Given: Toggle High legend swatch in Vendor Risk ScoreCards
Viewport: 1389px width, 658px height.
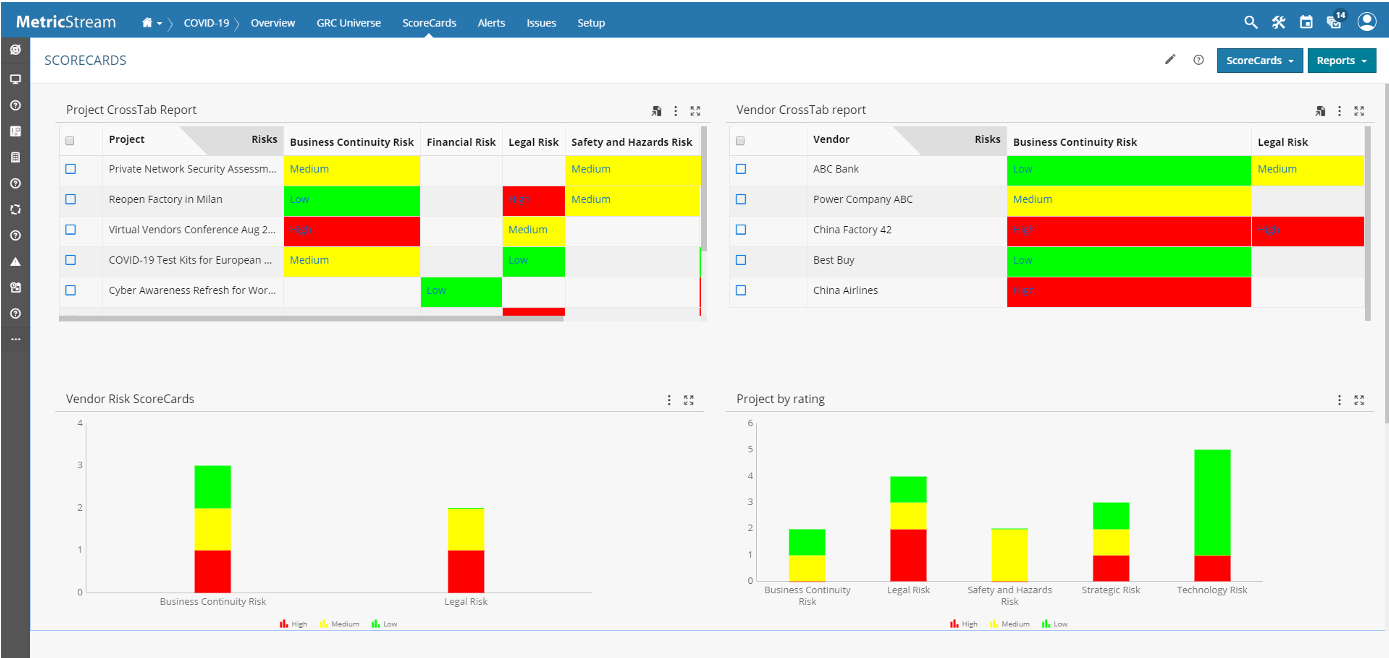Looking at the screenshot, I should [284, 623].
